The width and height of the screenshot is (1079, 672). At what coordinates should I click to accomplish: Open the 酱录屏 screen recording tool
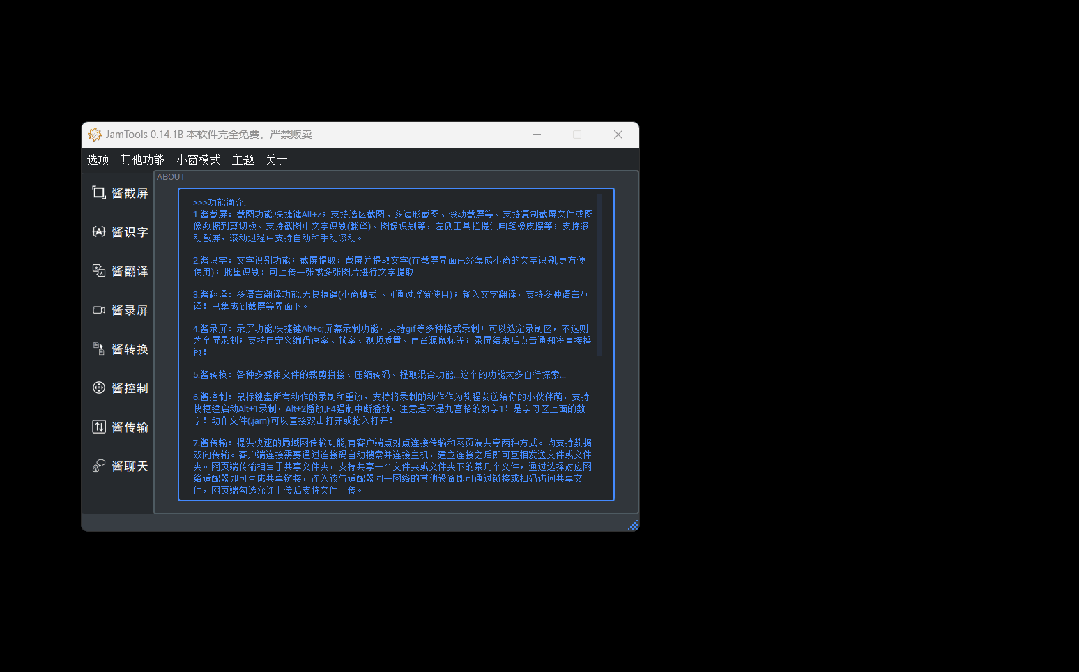point(120,310)
